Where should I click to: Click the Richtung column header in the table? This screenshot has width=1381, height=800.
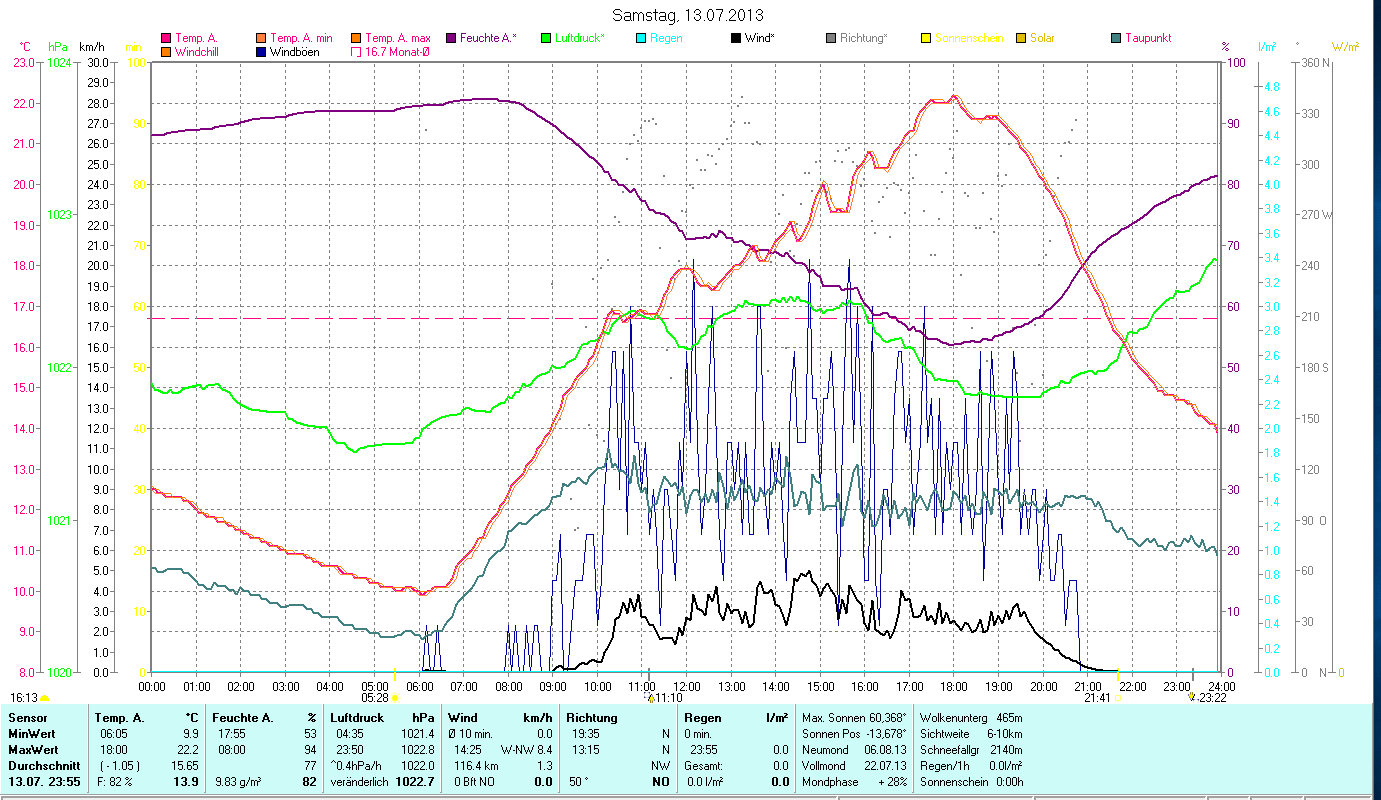coord(592,718)
